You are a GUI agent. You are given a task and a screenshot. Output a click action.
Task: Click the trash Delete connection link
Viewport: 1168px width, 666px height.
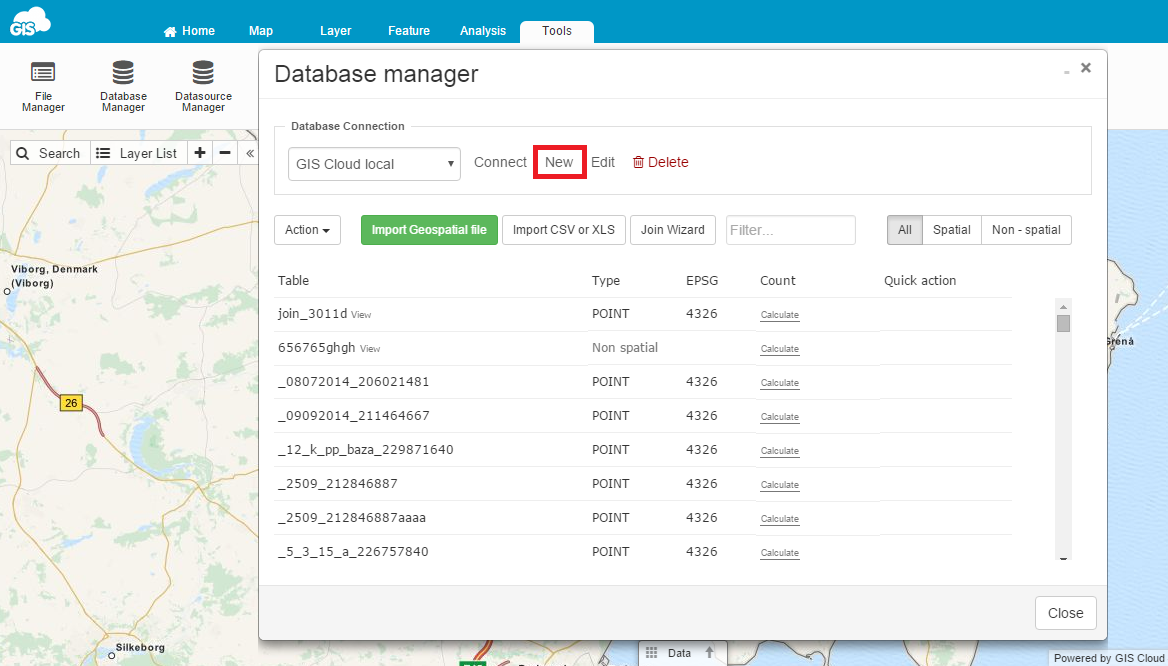point(661,162)
